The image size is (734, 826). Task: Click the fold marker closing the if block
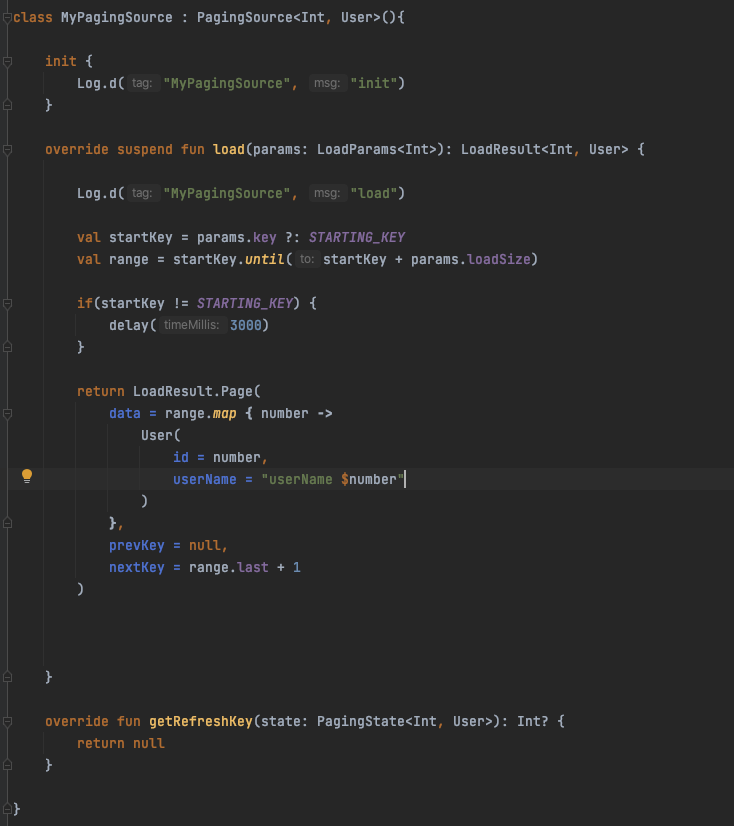click(x=7, y=347)
